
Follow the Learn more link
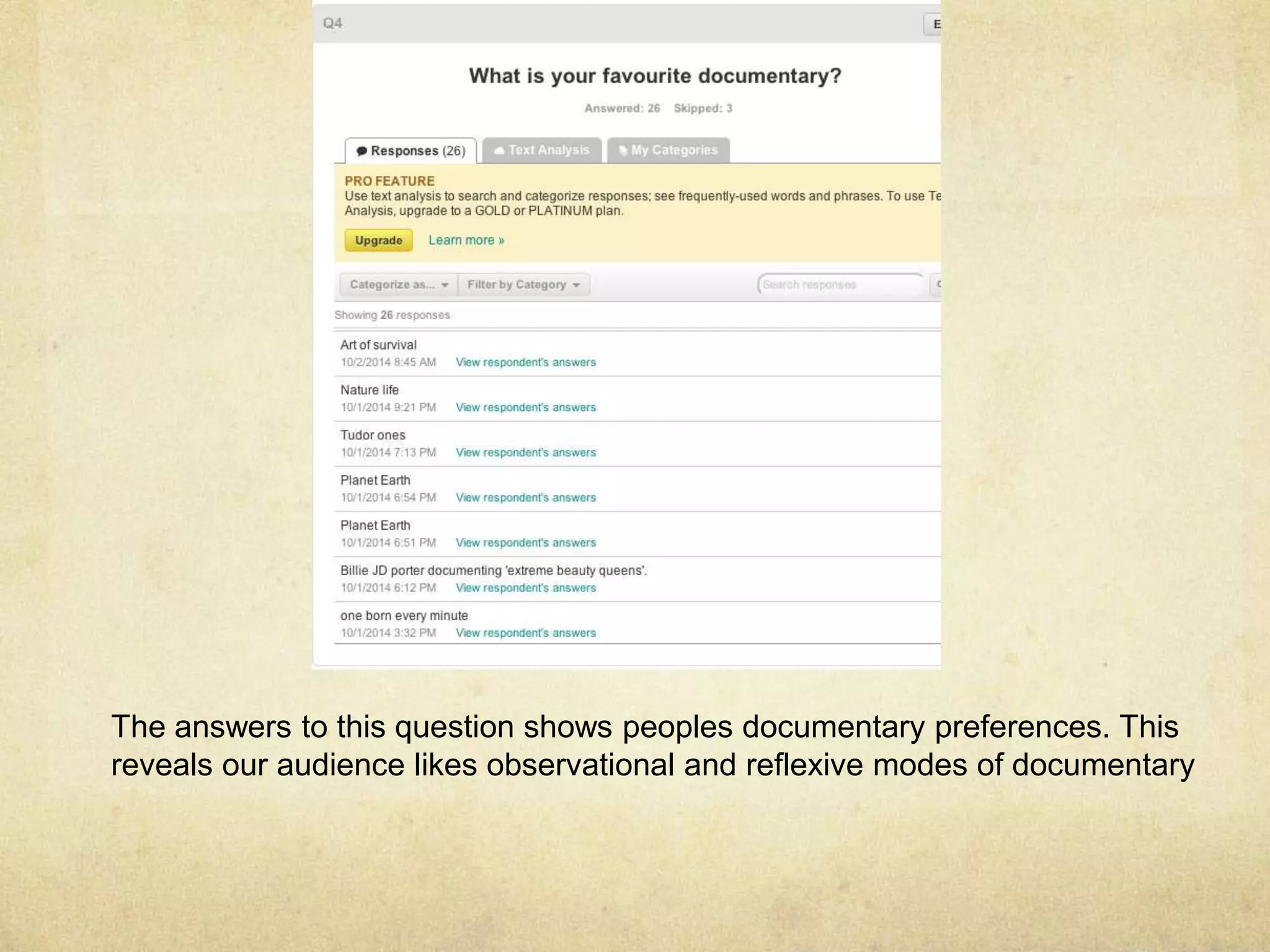(x=466, y=240)
